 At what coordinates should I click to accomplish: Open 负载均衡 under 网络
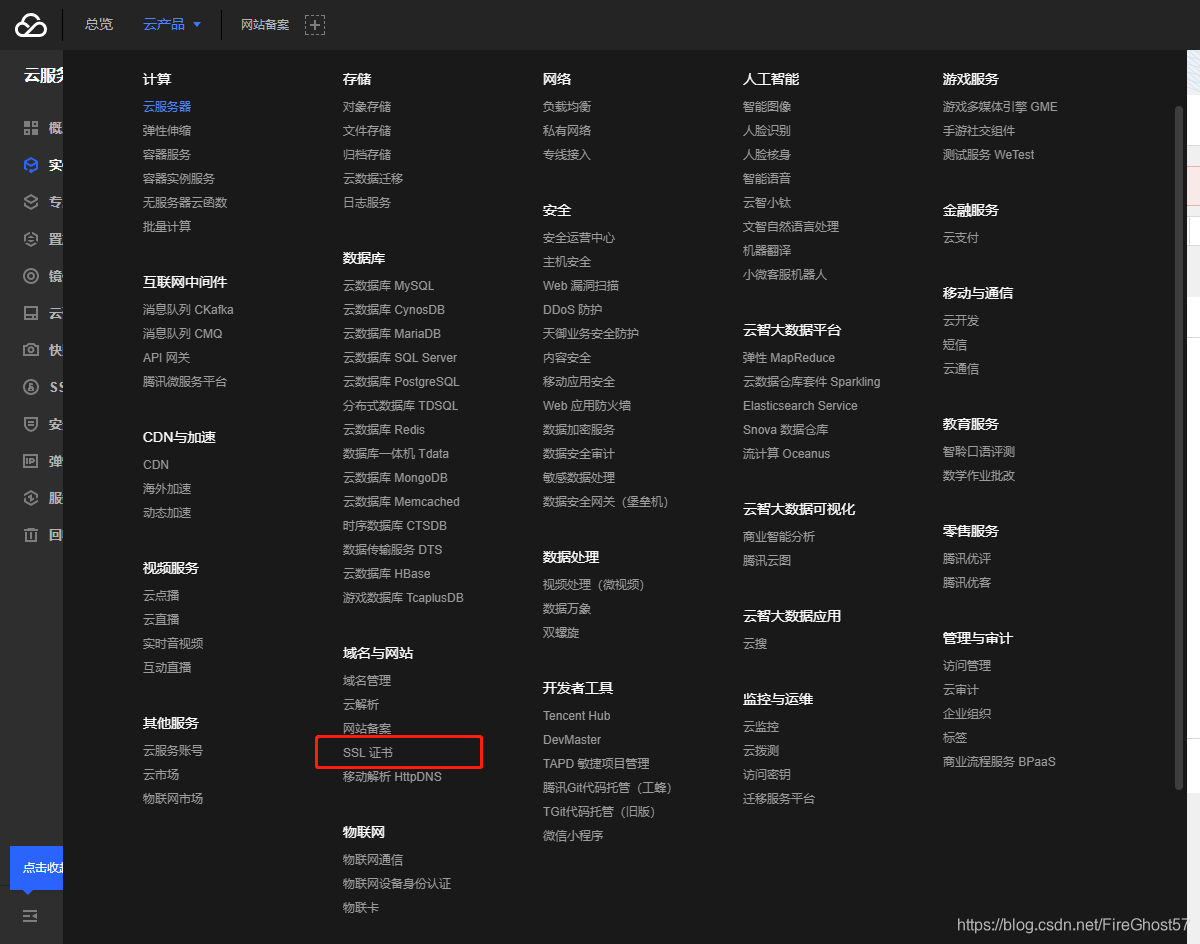pos(567,106)
